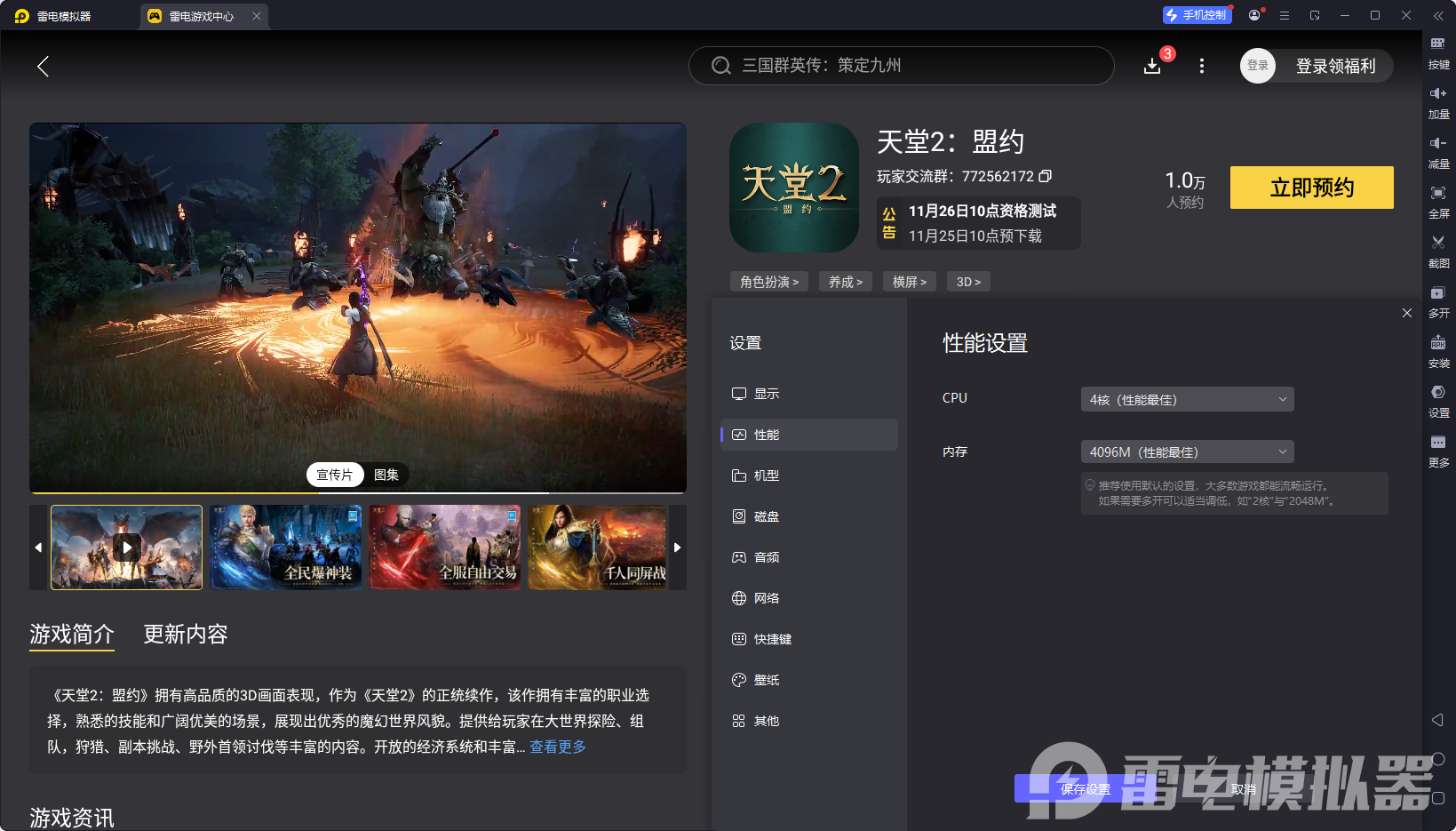The width and height of the screenshot is (1456, 831).
Task: Save settings with 保存设置
Action: 1086,788
